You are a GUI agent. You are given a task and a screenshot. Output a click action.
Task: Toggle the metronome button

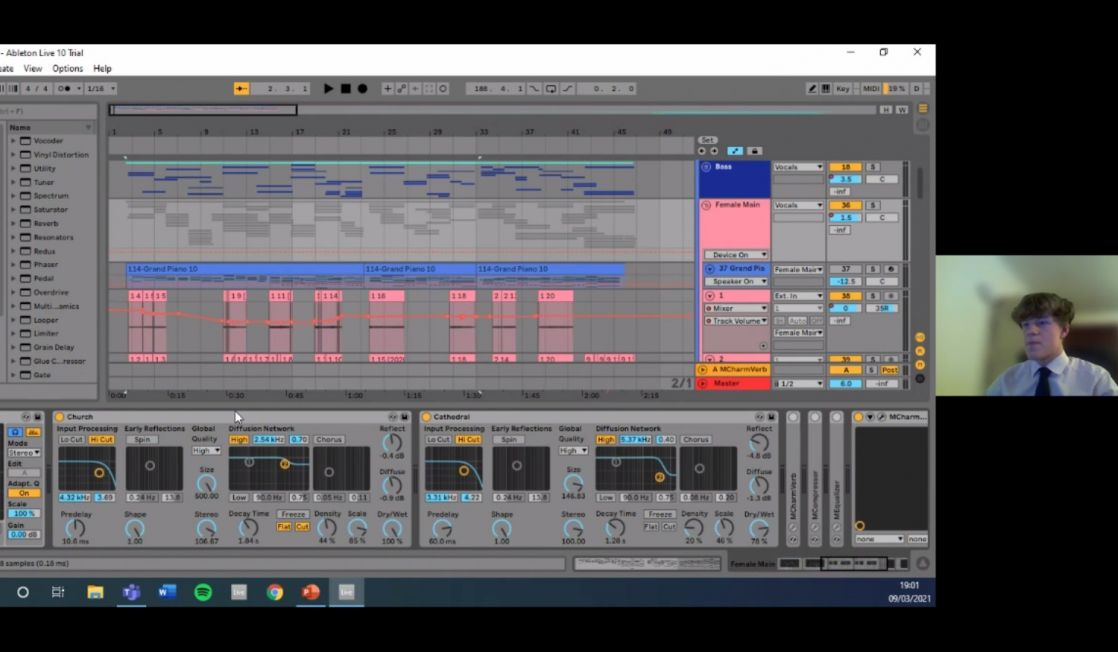pyautogui.click(x=64, y=88)
